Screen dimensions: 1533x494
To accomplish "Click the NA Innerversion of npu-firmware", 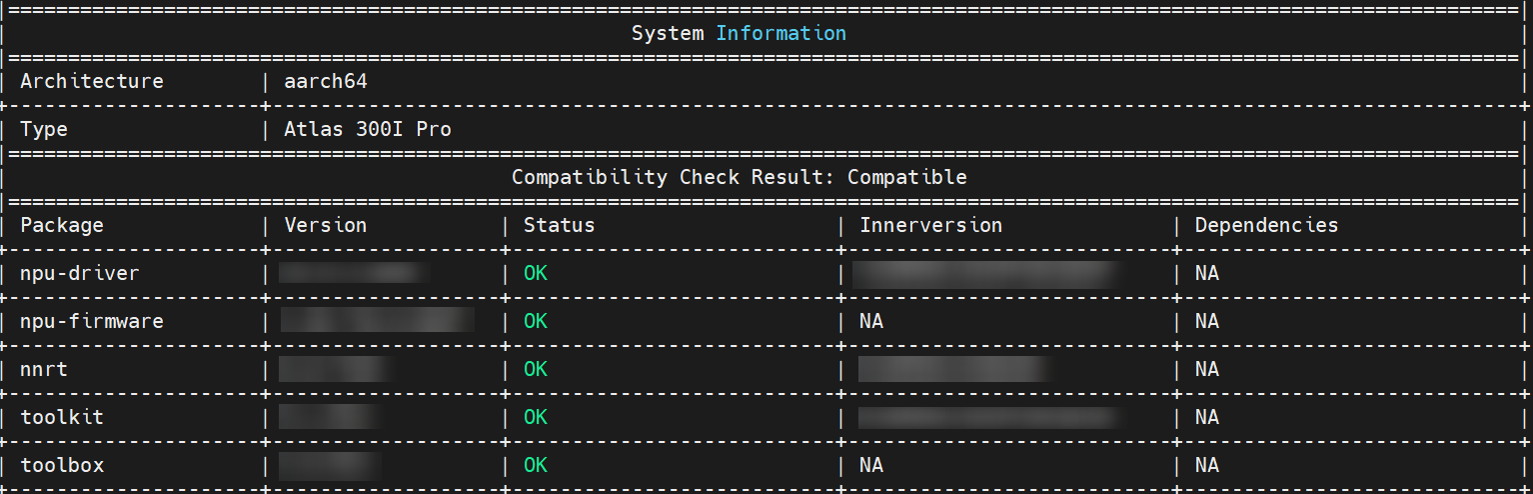I will (871, 321).
